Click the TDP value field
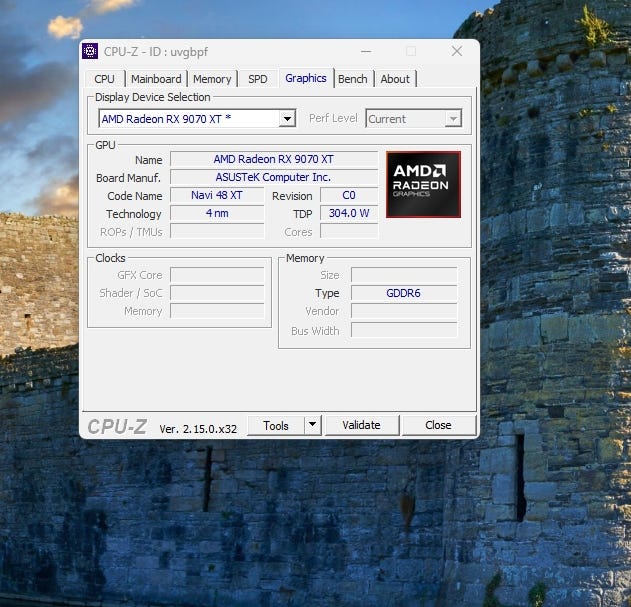The width and height of the screenshot is (631, 607). [x=348, y=214]
